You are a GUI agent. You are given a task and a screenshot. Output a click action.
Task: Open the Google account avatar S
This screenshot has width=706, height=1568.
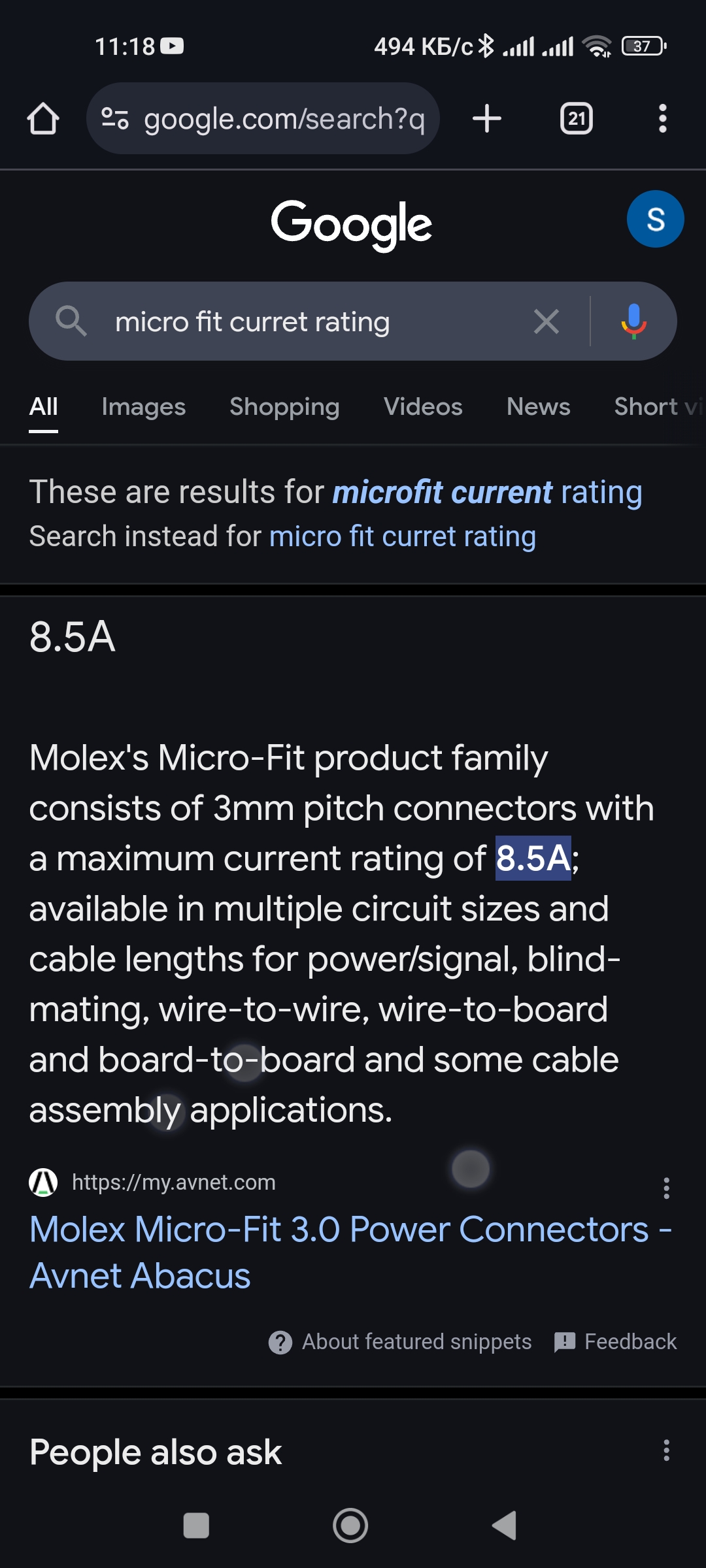656,219
